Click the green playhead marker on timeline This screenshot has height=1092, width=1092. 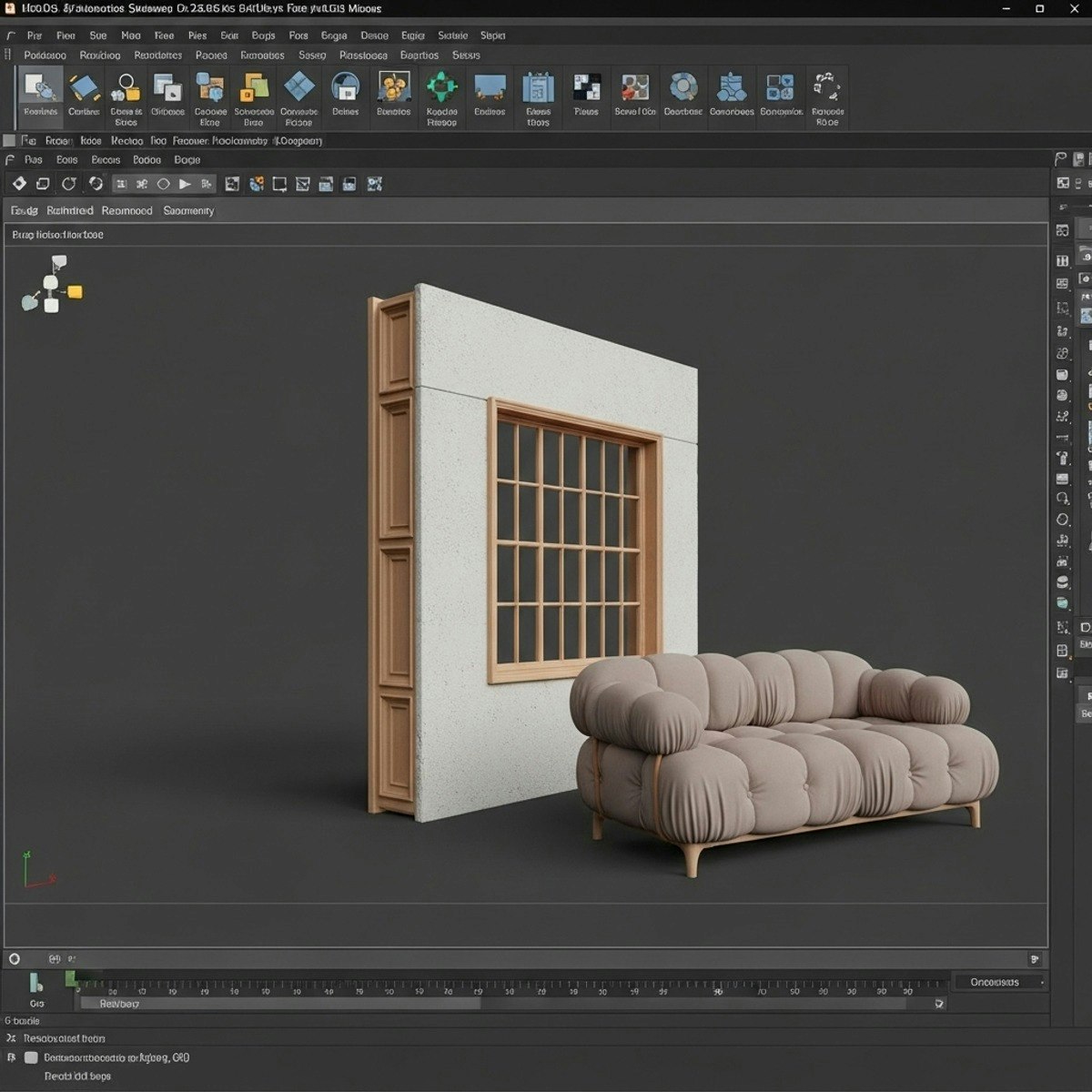pyautogui.click(x=71, y=978)
